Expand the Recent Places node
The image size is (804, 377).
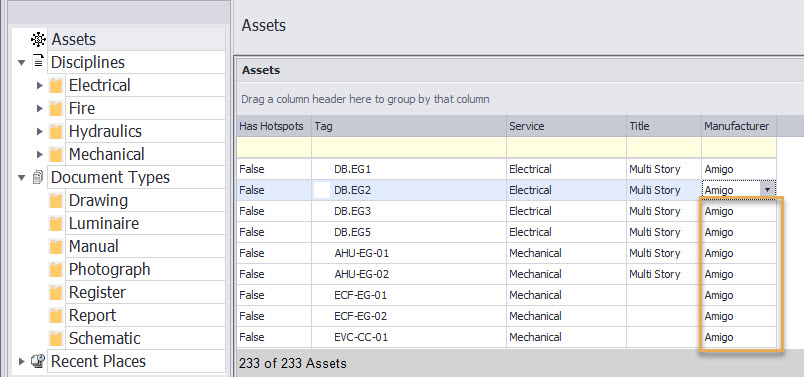pyautogui.click(x=22, y=362)
